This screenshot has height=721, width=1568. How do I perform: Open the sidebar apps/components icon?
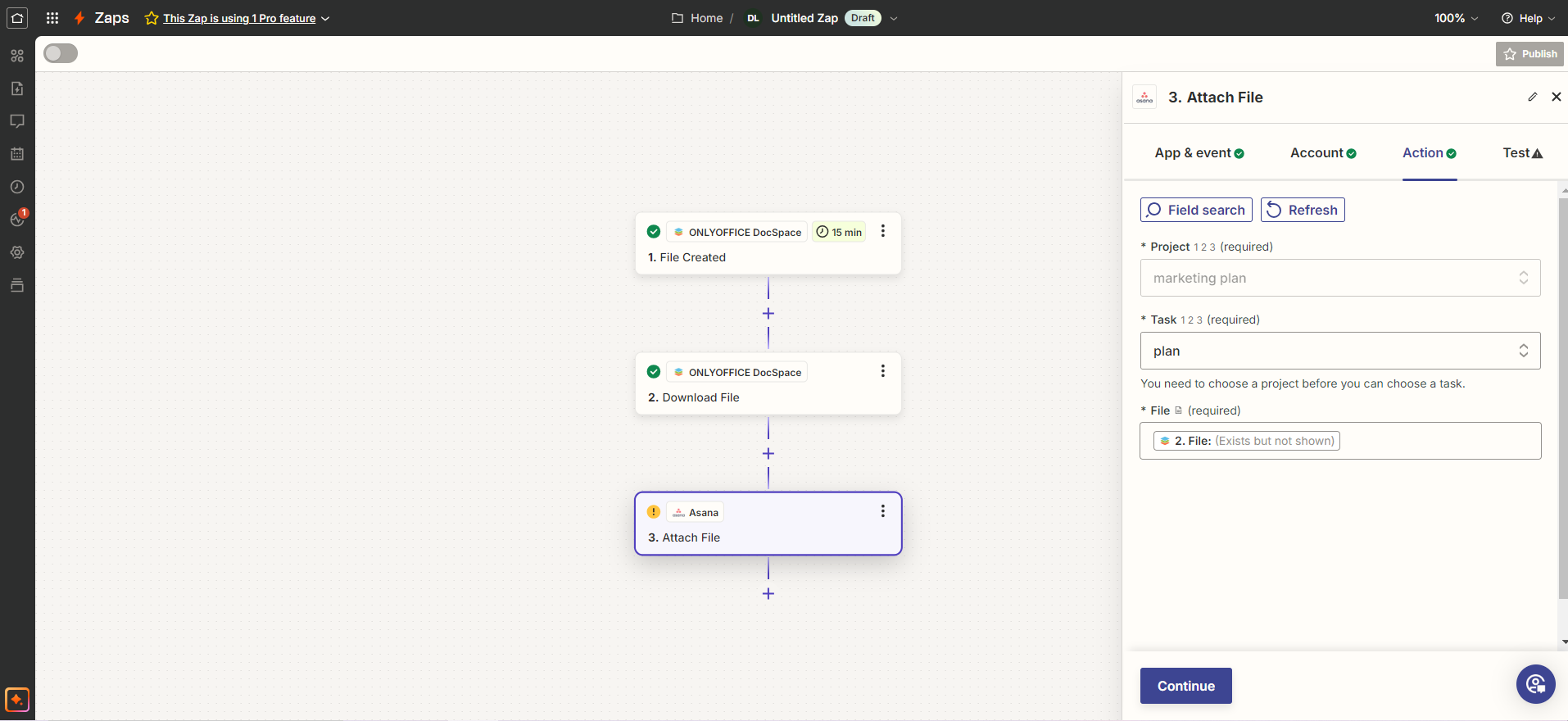(x=17, y=56)
